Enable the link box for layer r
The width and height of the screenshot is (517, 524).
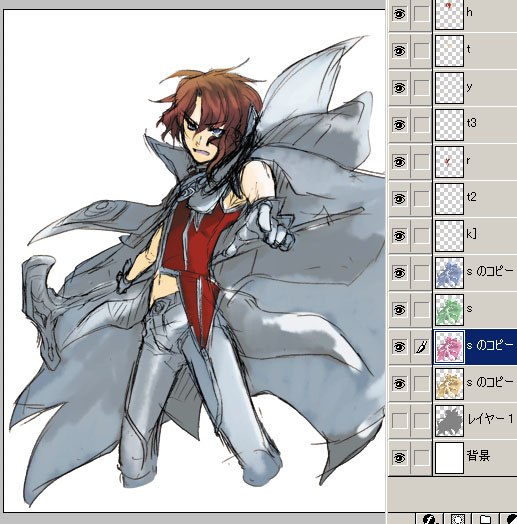pyautogui.click(x=421, y=162)
